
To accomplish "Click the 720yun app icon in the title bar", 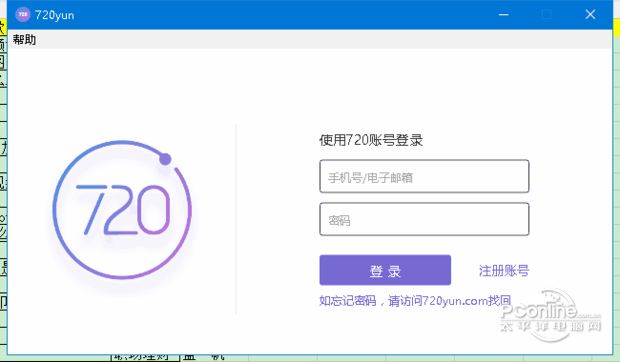I will click(23, 15).
